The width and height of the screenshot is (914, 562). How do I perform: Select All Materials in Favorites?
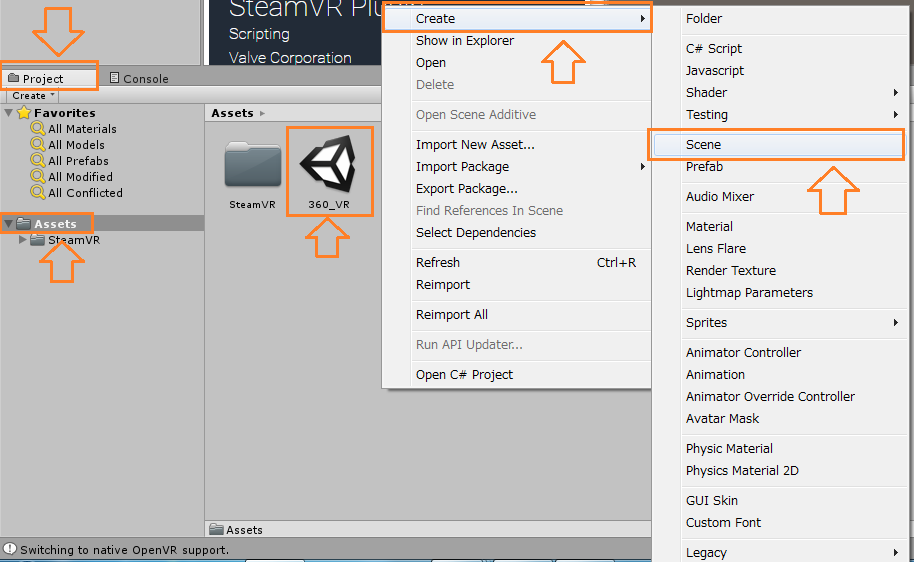[82, 129]
